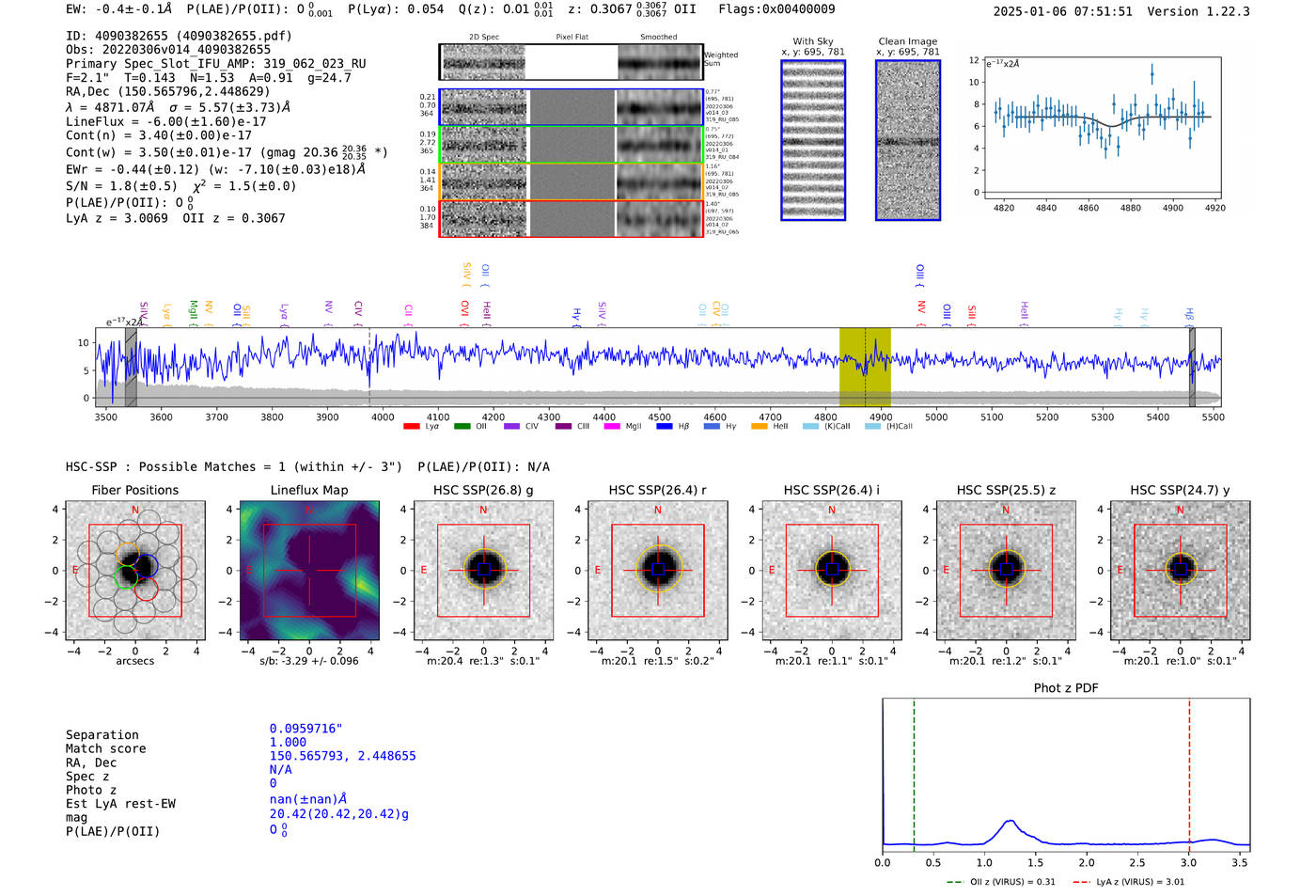Select the magenta MgII legend swatch
Viewport: 1316px width, 896px height.
(612, 427)
